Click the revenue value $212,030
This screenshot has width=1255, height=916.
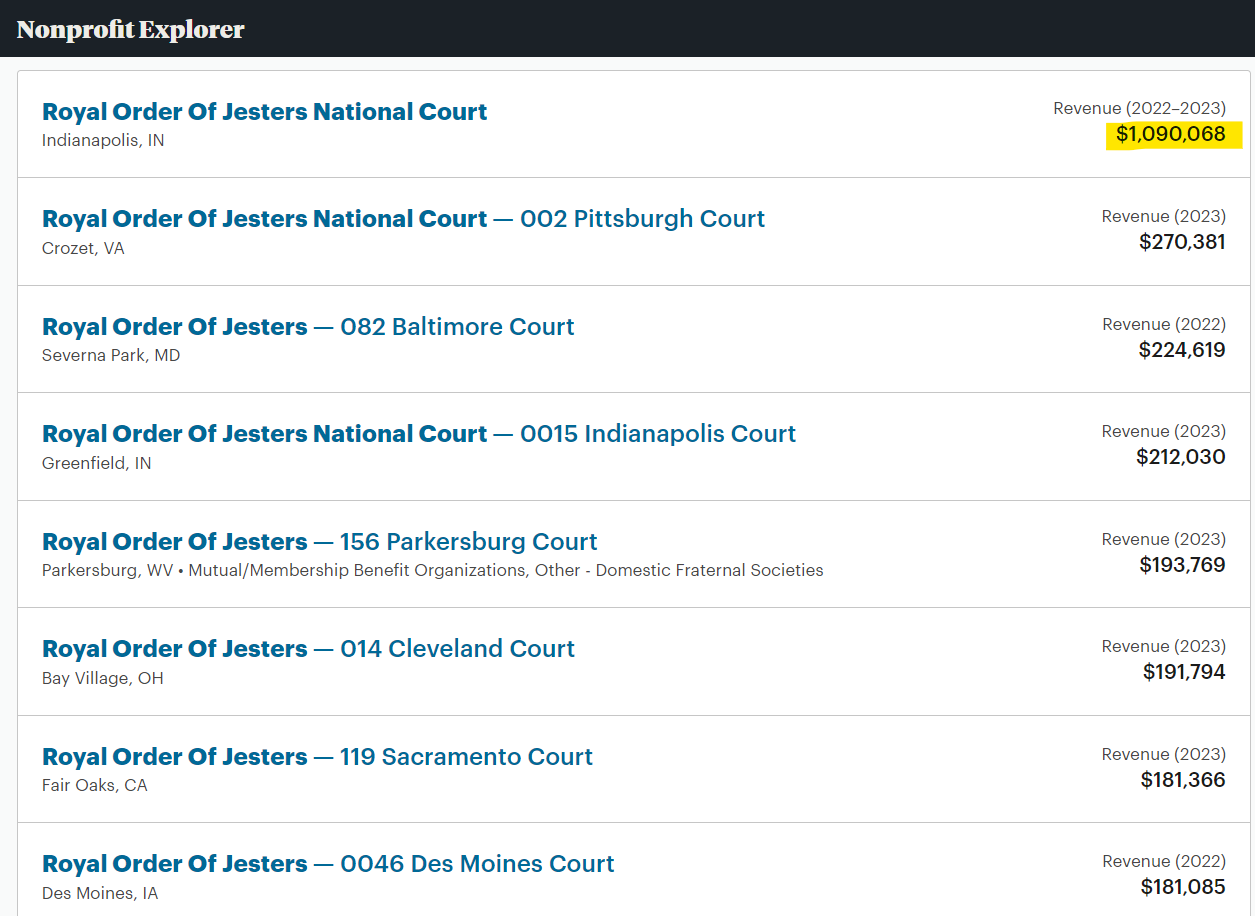(1181, 457)
